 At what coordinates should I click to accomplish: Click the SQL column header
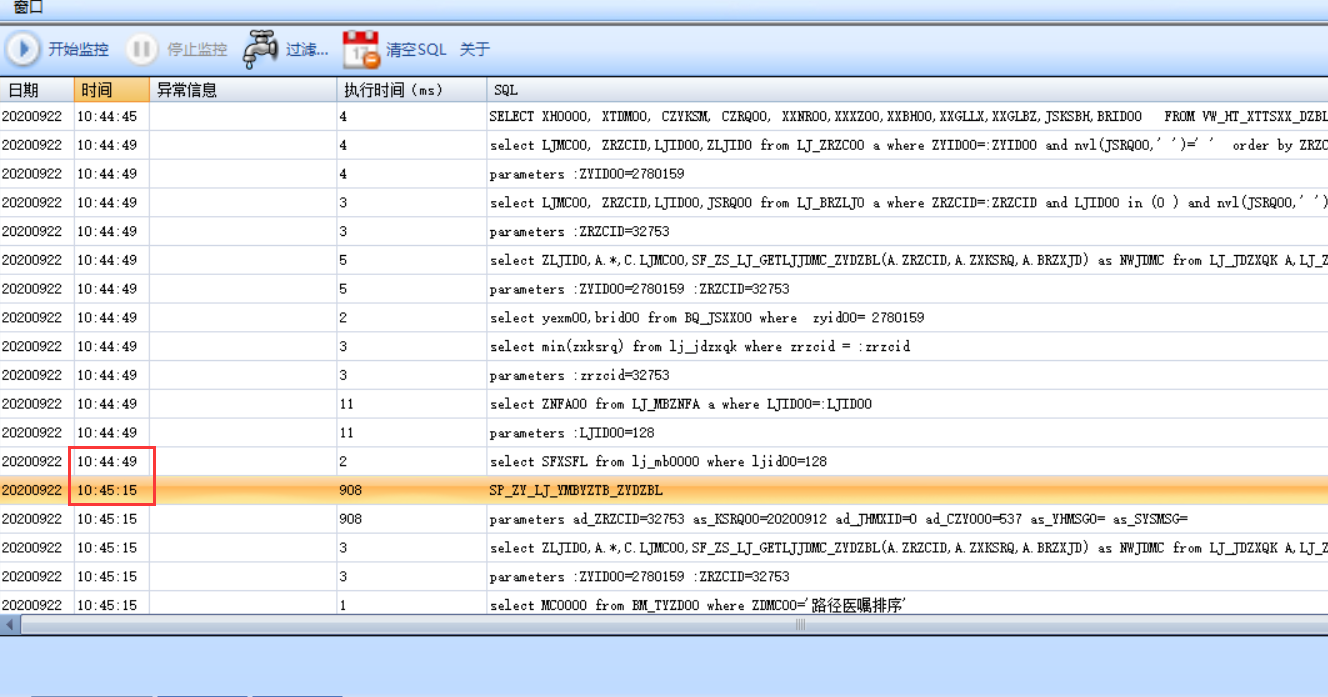point(908,90)
